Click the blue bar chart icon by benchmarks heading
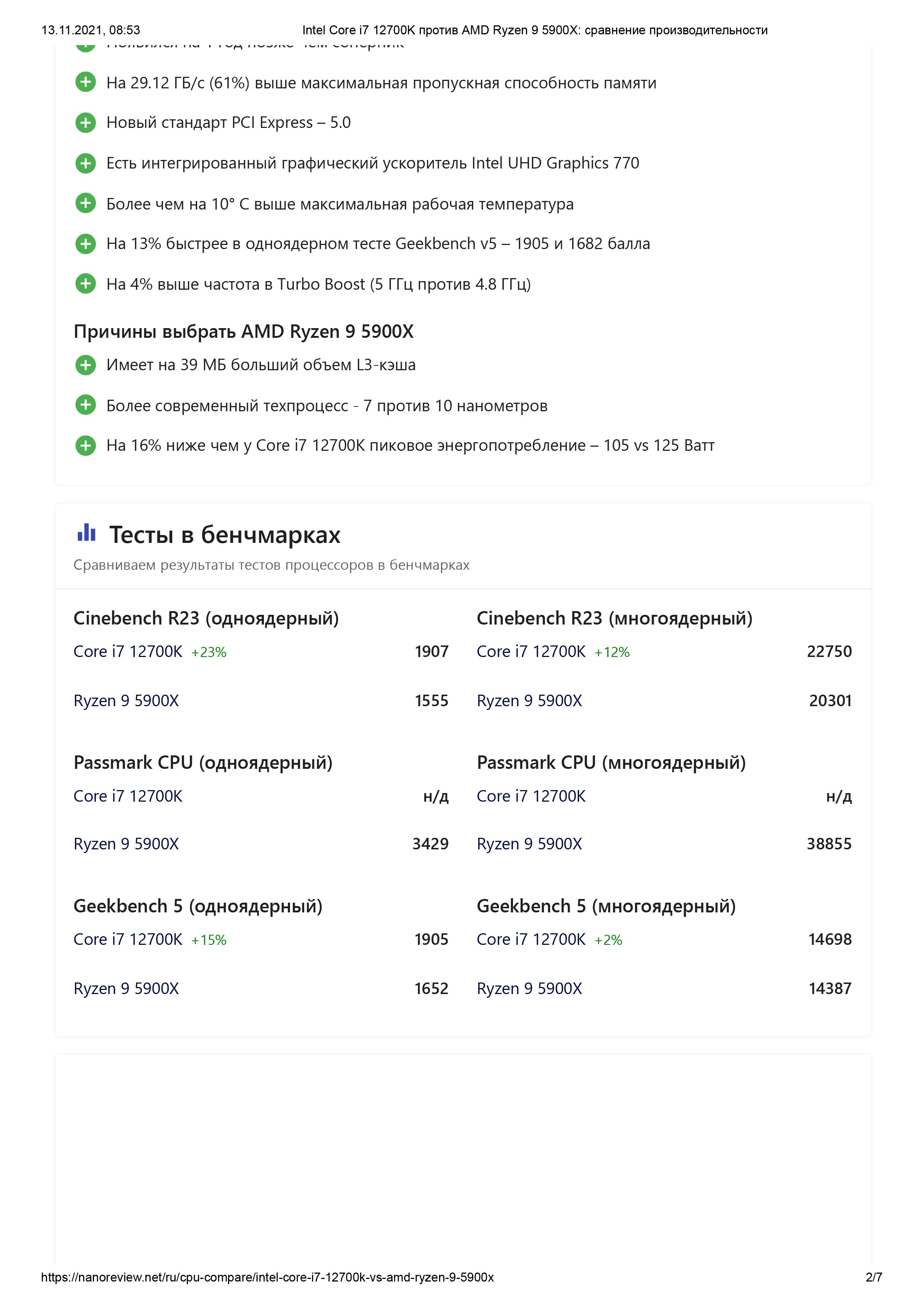The image size is (924, 1308). tap(86, 533)
